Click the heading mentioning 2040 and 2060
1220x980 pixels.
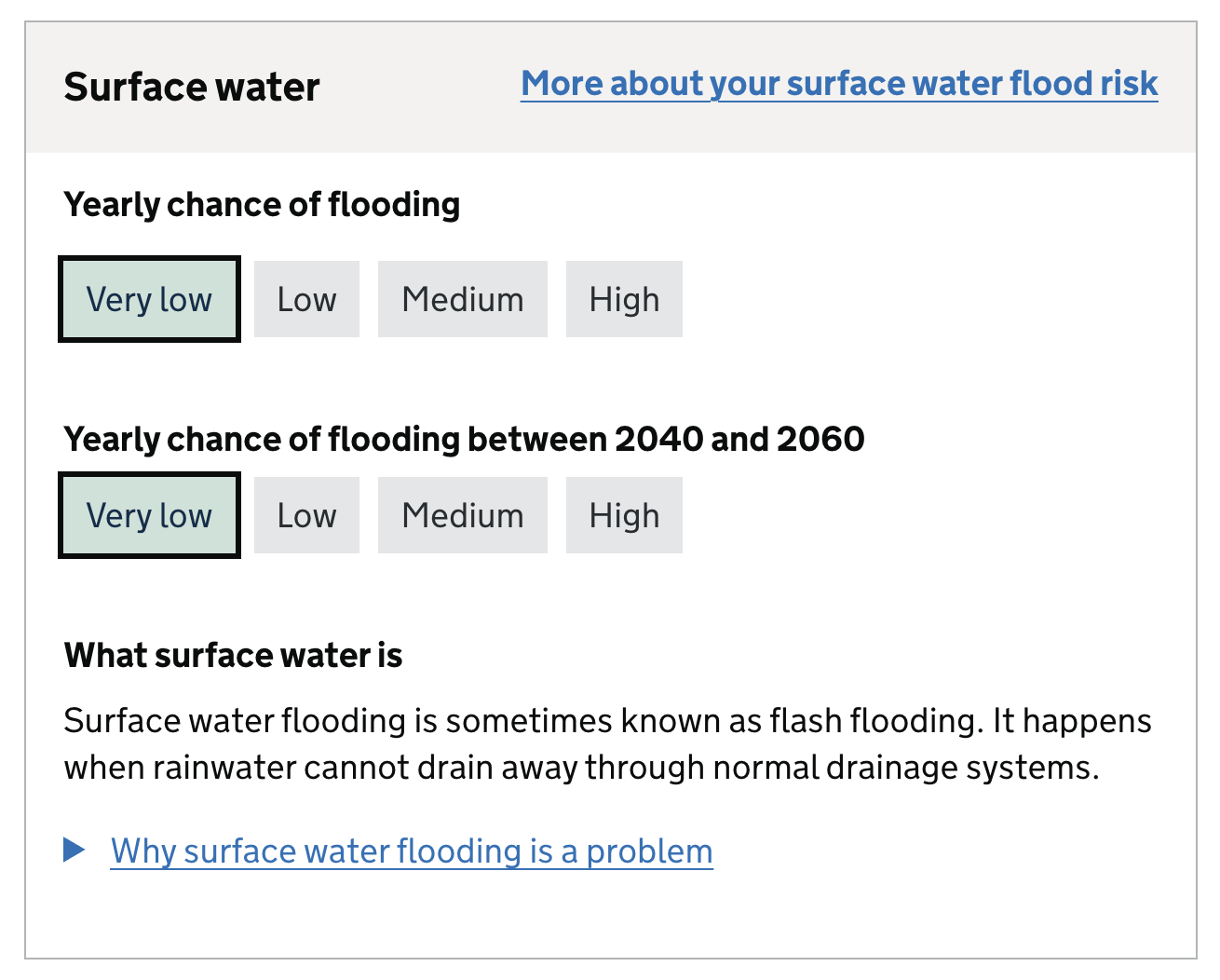[x=464, y=439]
